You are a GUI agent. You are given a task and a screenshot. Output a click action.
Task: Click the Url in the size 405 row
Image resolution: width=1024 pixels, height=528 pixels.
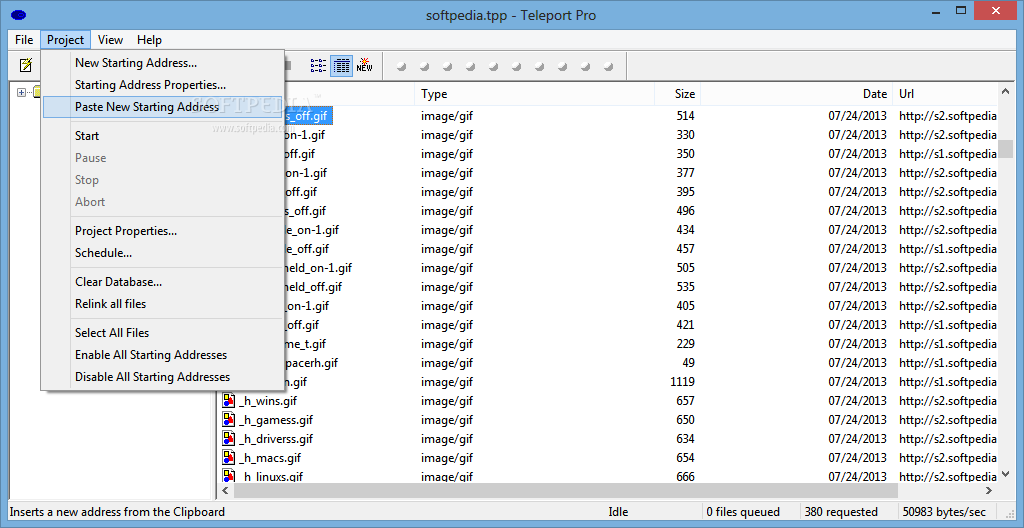point(948,306)
